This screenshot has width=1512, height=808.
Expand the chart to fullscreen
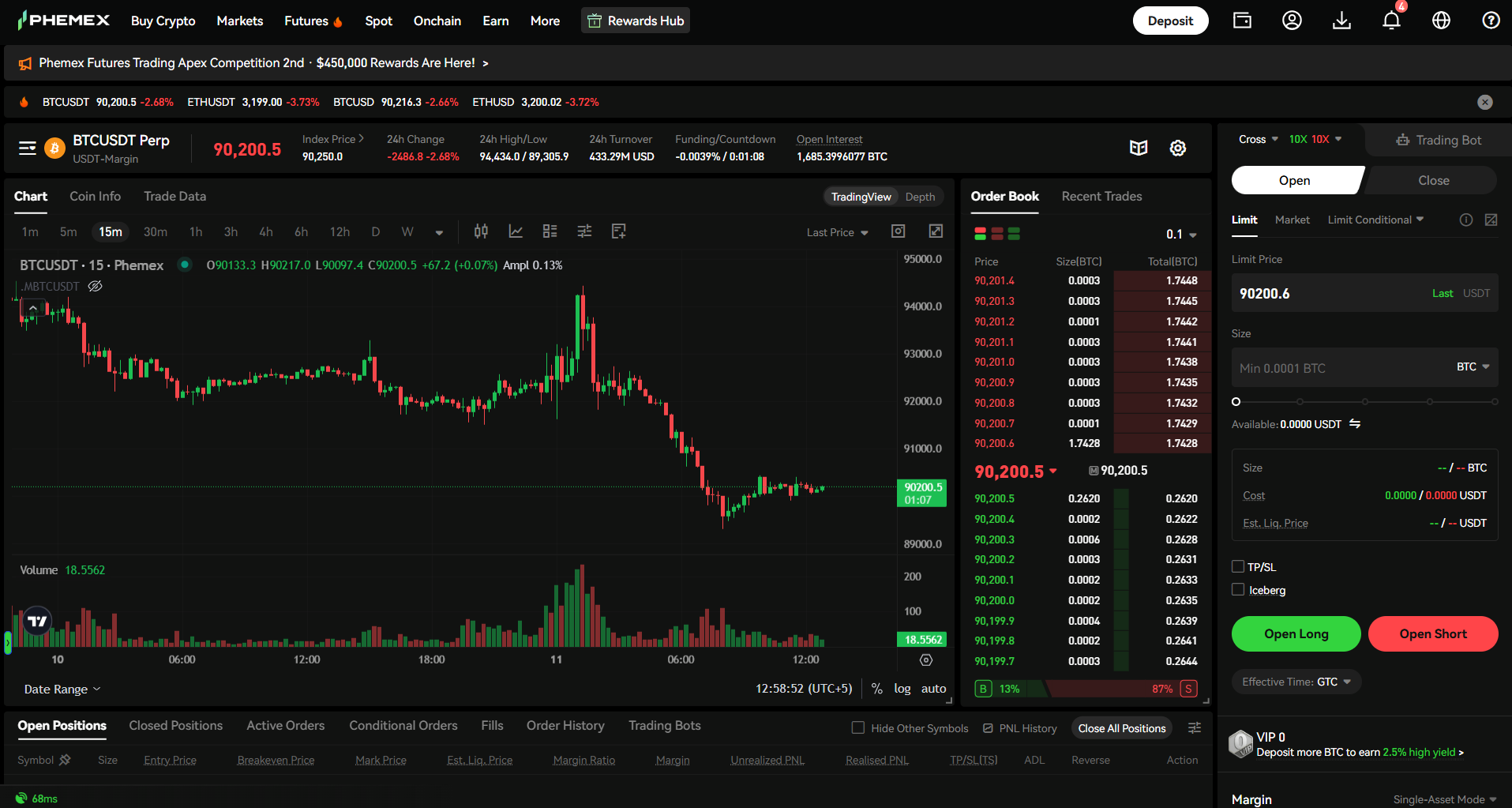[x=936, y=231]
